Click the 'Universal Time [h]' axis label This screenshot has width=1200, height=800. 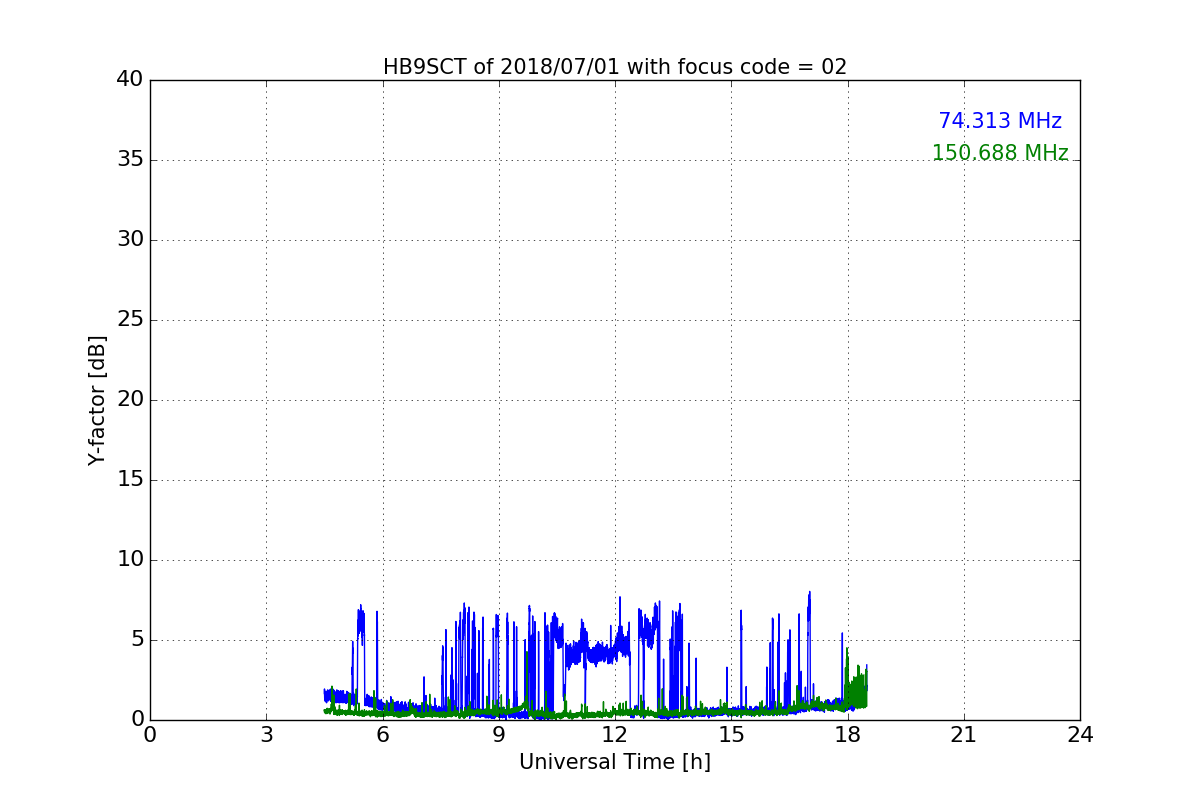615,762
